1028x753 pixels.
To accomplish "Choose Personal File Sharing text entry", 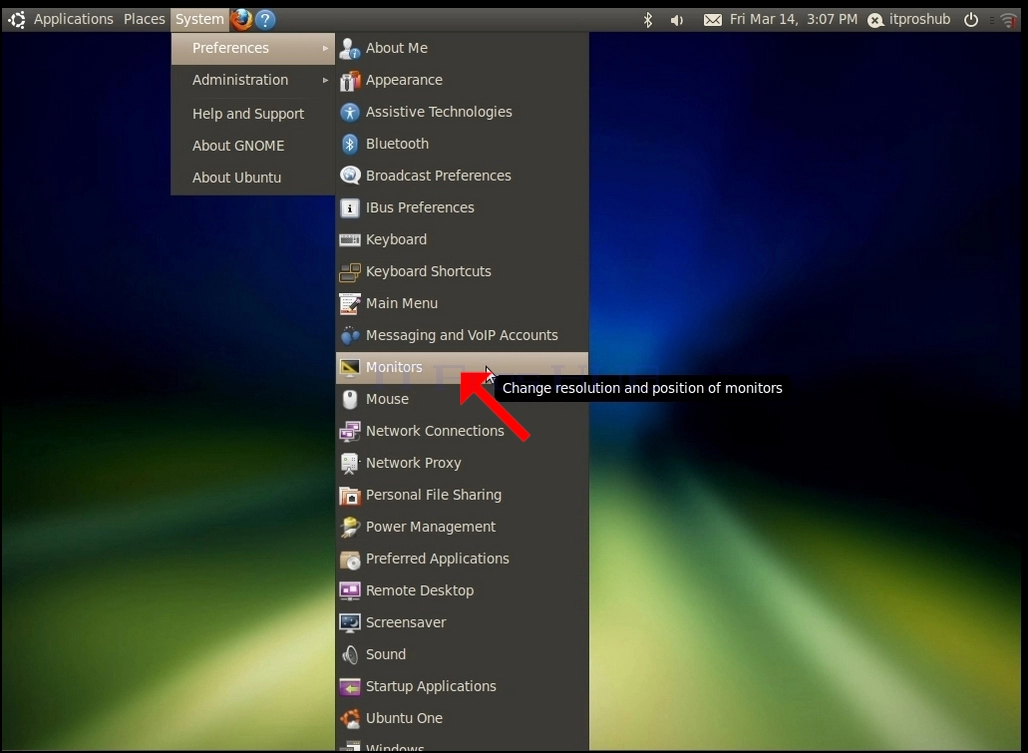I will [433, 495].
